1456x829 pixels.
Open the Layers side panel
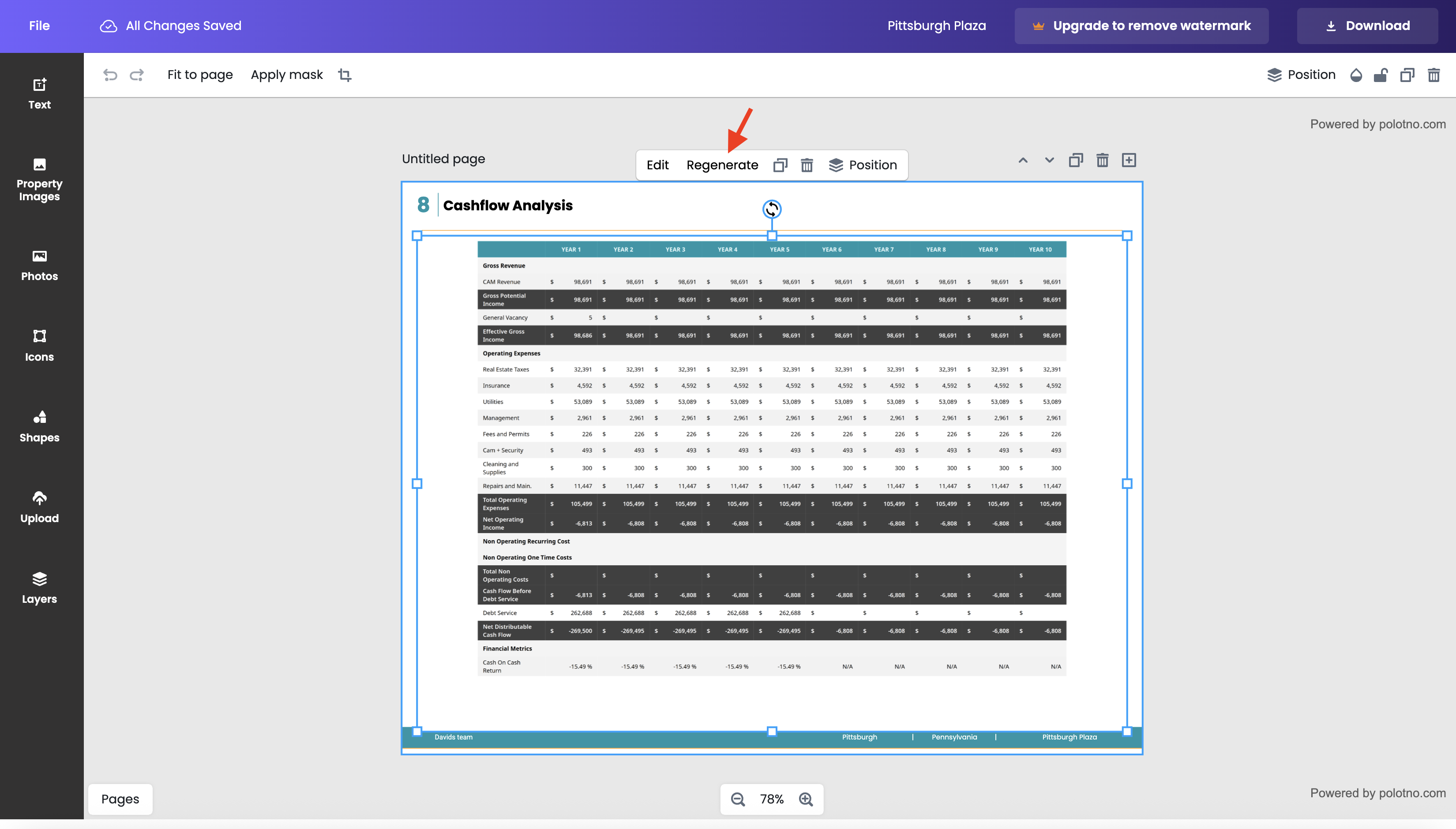click(39, 588)
